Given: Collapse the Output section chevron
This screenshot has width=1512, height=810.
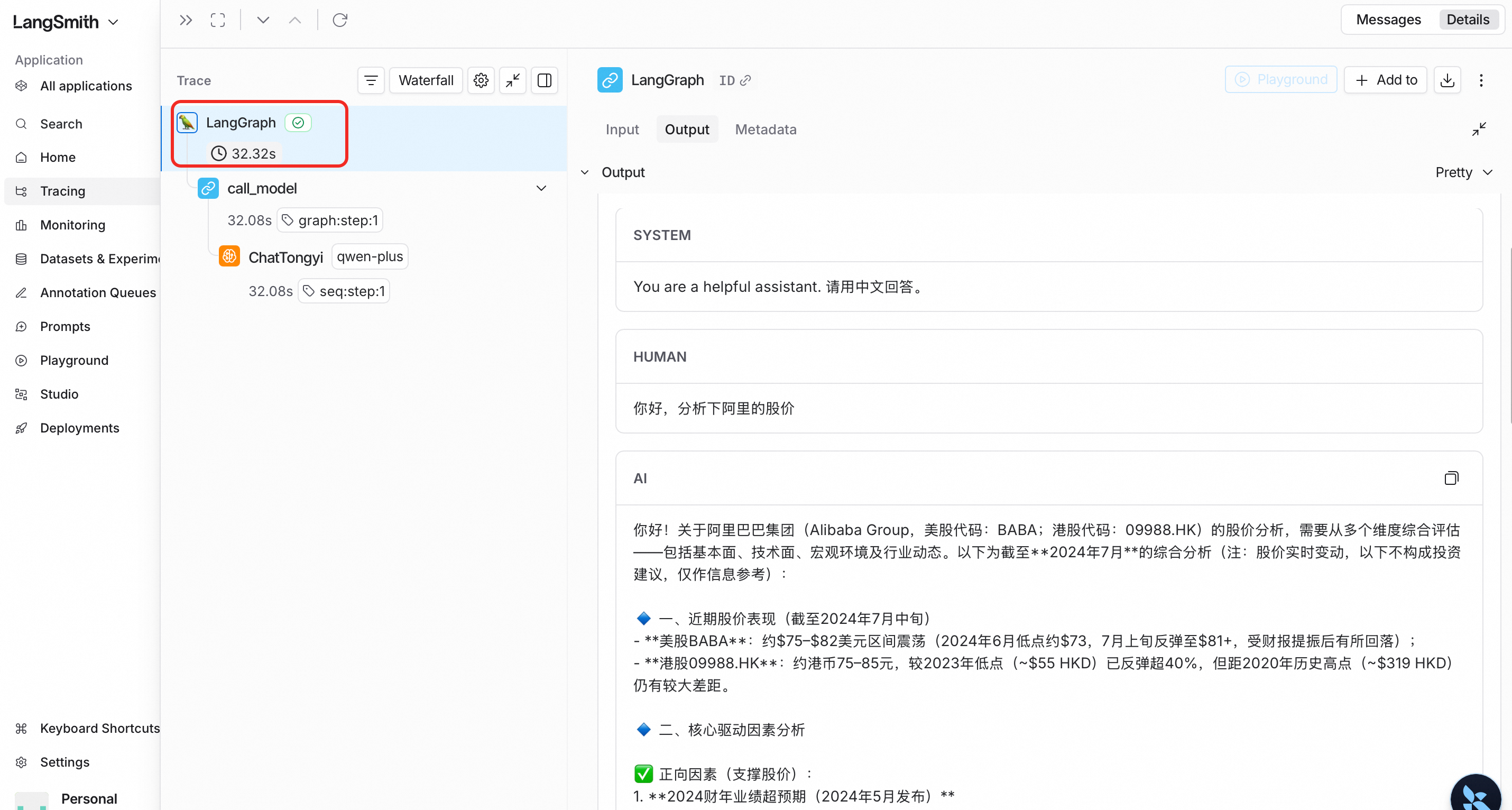Looking at the screenshot, I should 585,172.
